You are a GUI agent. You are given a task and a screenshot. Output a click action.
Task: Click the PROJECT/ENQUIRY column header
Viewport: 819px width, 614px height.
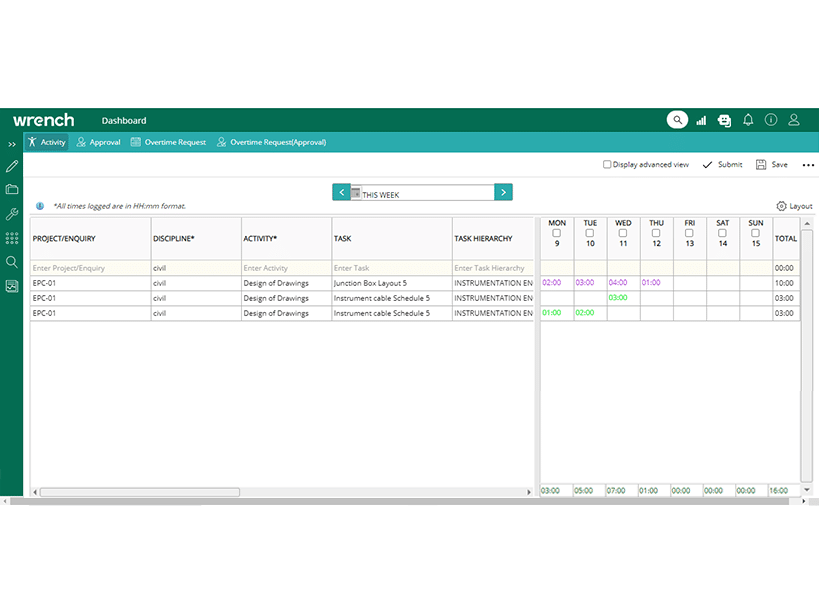click(91, 239)
